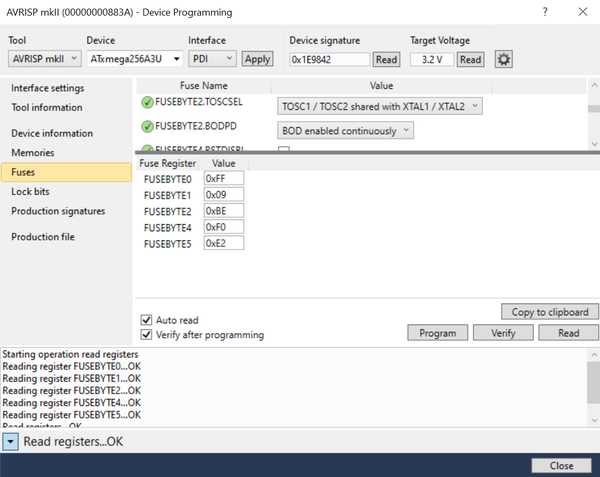Click the FUSEBYTE0 value field 0xFF

pos(224,179)
